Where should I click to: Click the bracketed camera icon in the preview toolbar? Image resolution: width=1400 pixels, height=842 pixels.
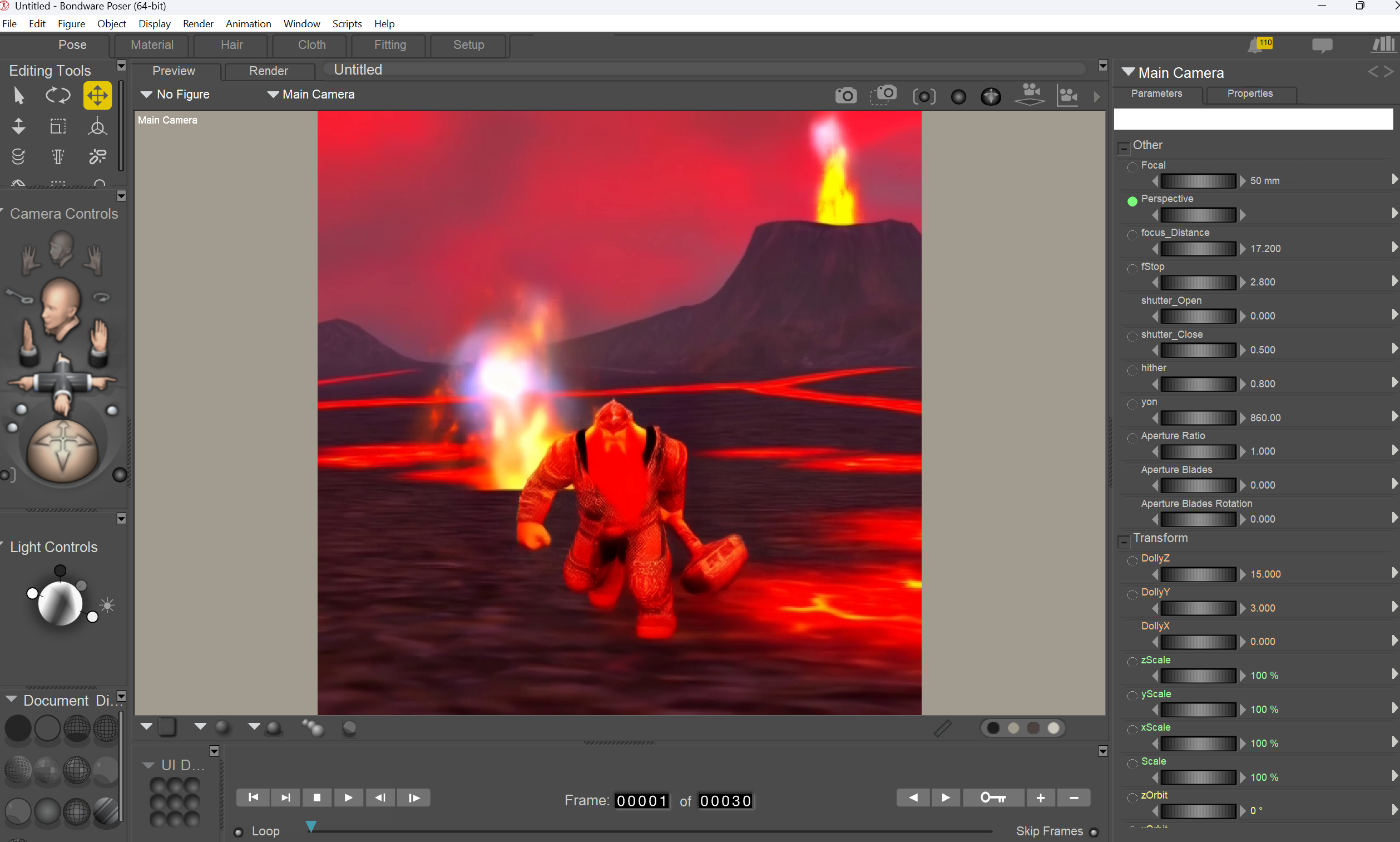point(924,96)
